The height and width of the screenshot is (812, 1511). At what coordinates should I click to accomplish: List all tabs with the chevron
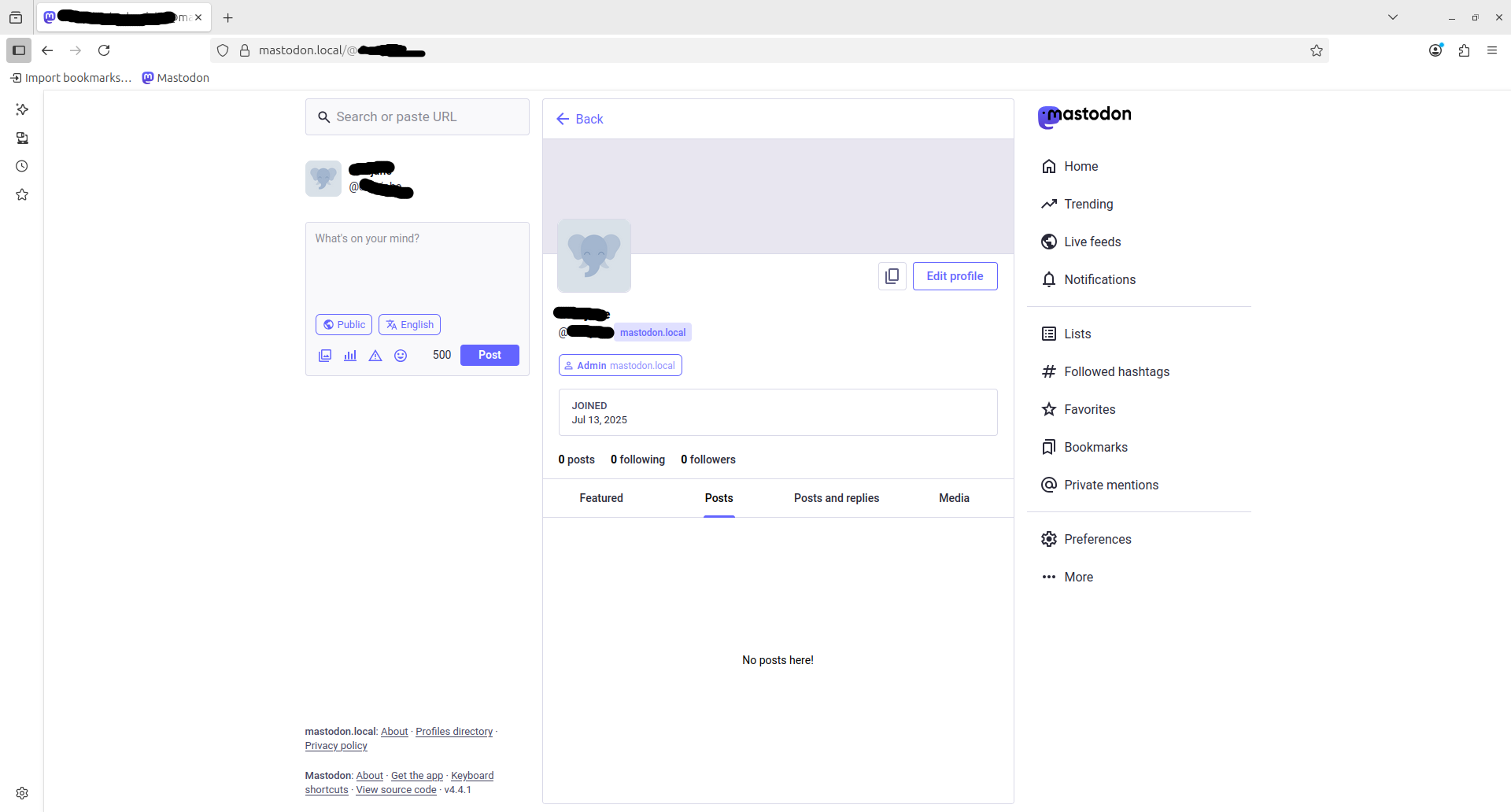[1393, 17]
